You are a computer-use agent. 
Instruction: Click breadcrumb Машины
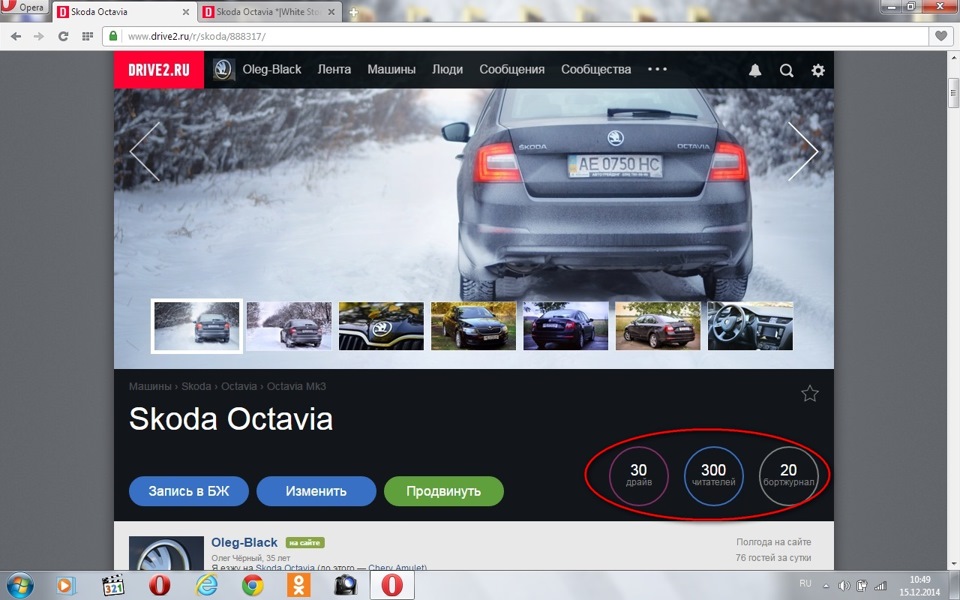[150, 386]
